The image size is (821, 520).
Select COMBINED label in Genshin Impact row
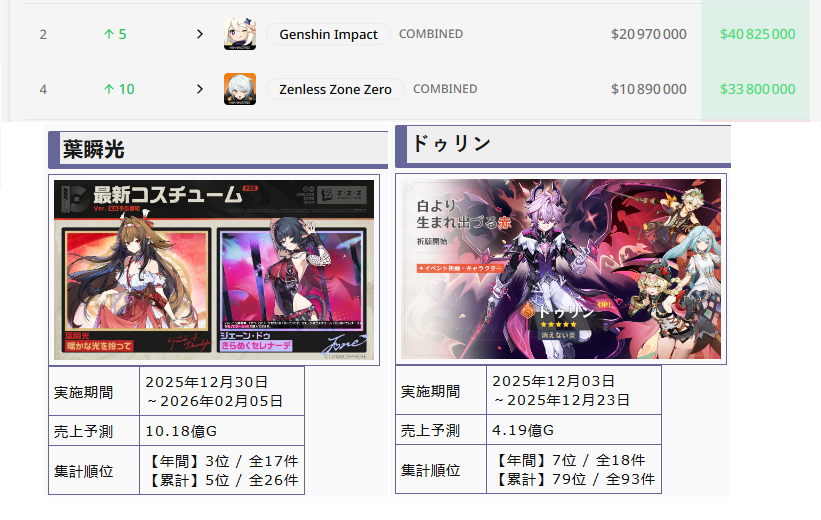click(431, 34)
